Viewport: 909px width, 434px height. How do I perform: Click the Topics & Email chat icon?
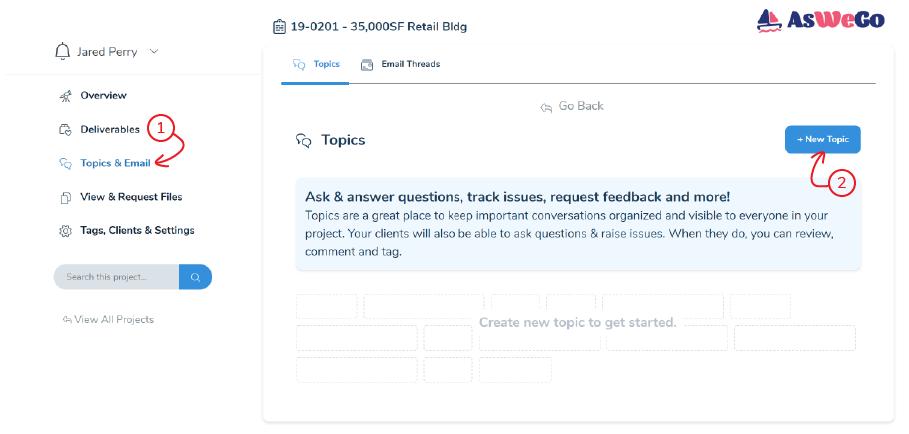(x=66, y=163)
